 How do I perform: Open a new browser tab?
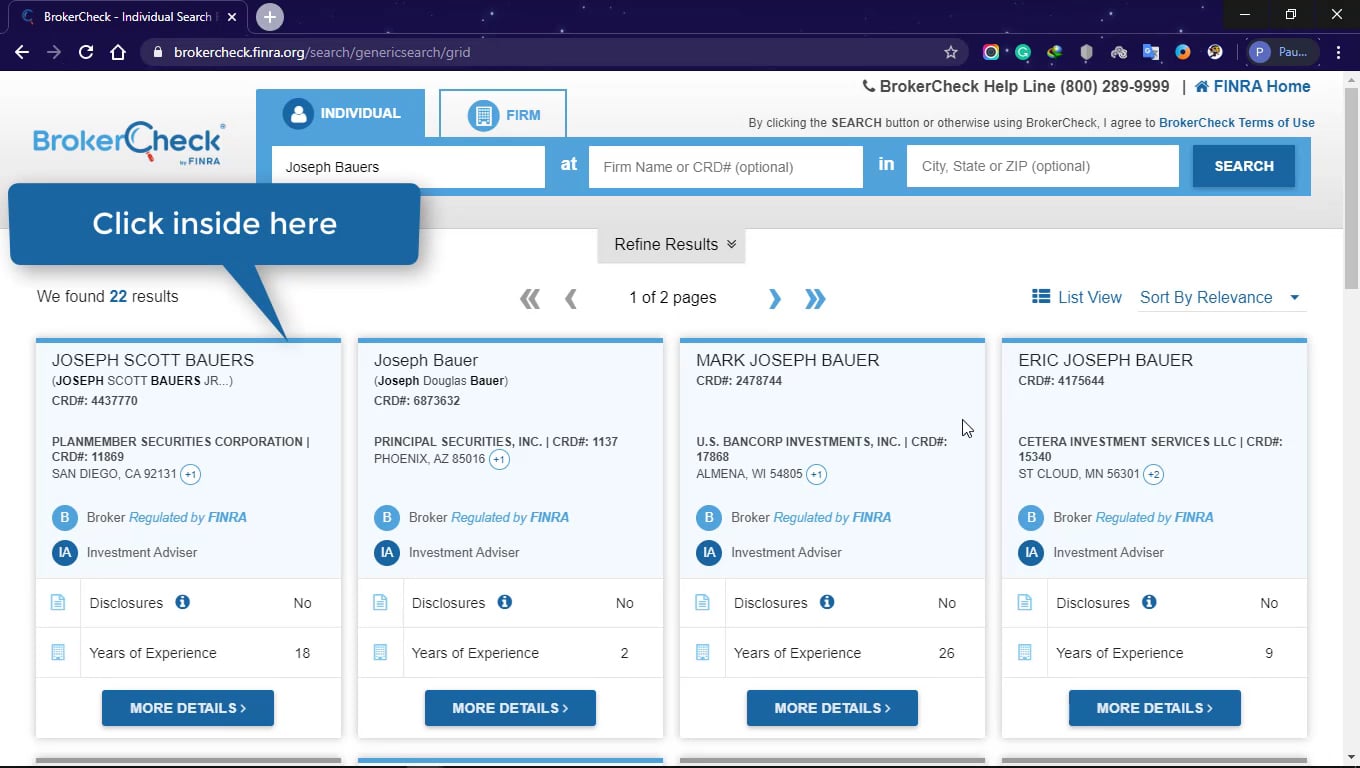[269, 17]
